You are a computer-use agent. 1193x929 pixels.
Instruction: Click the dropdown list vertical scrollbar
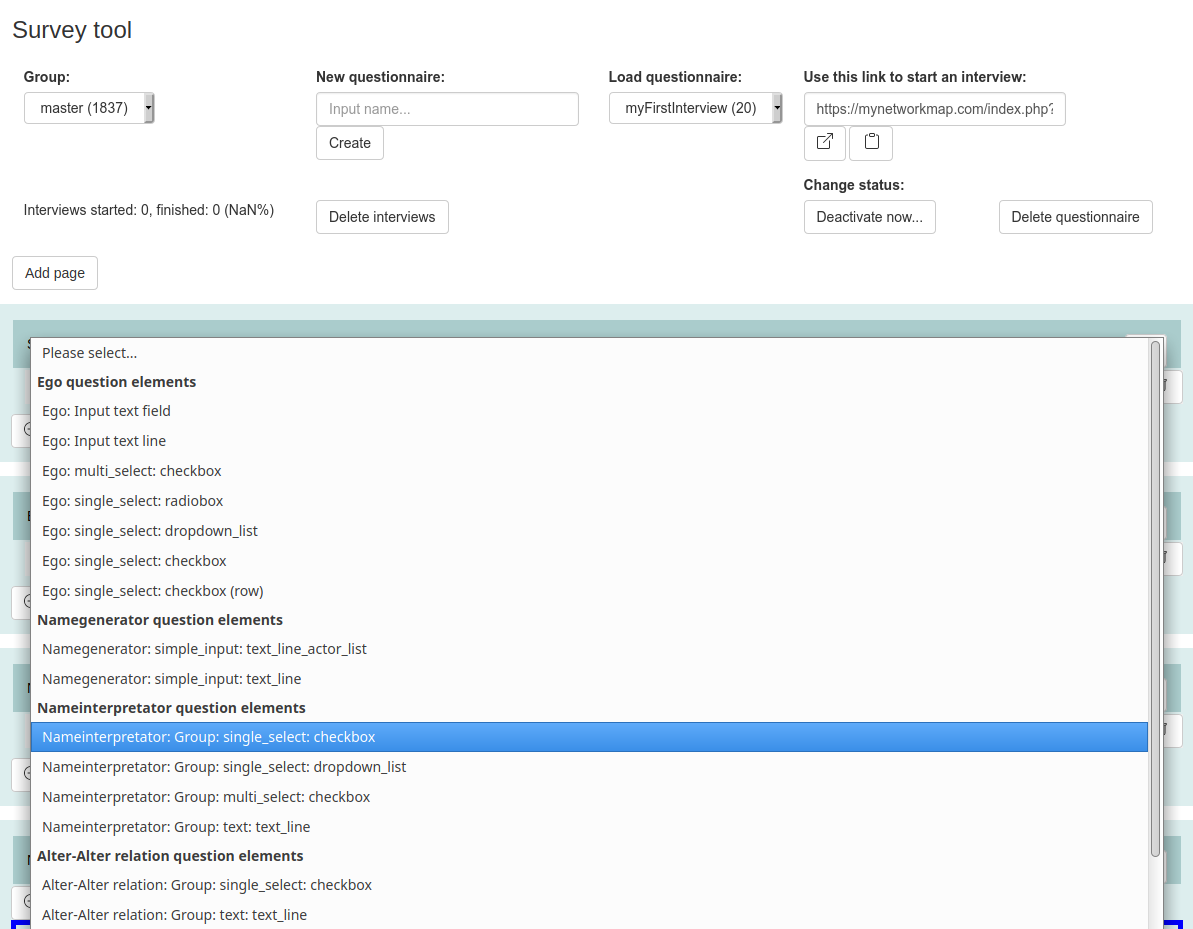(x=1155, y=598)
